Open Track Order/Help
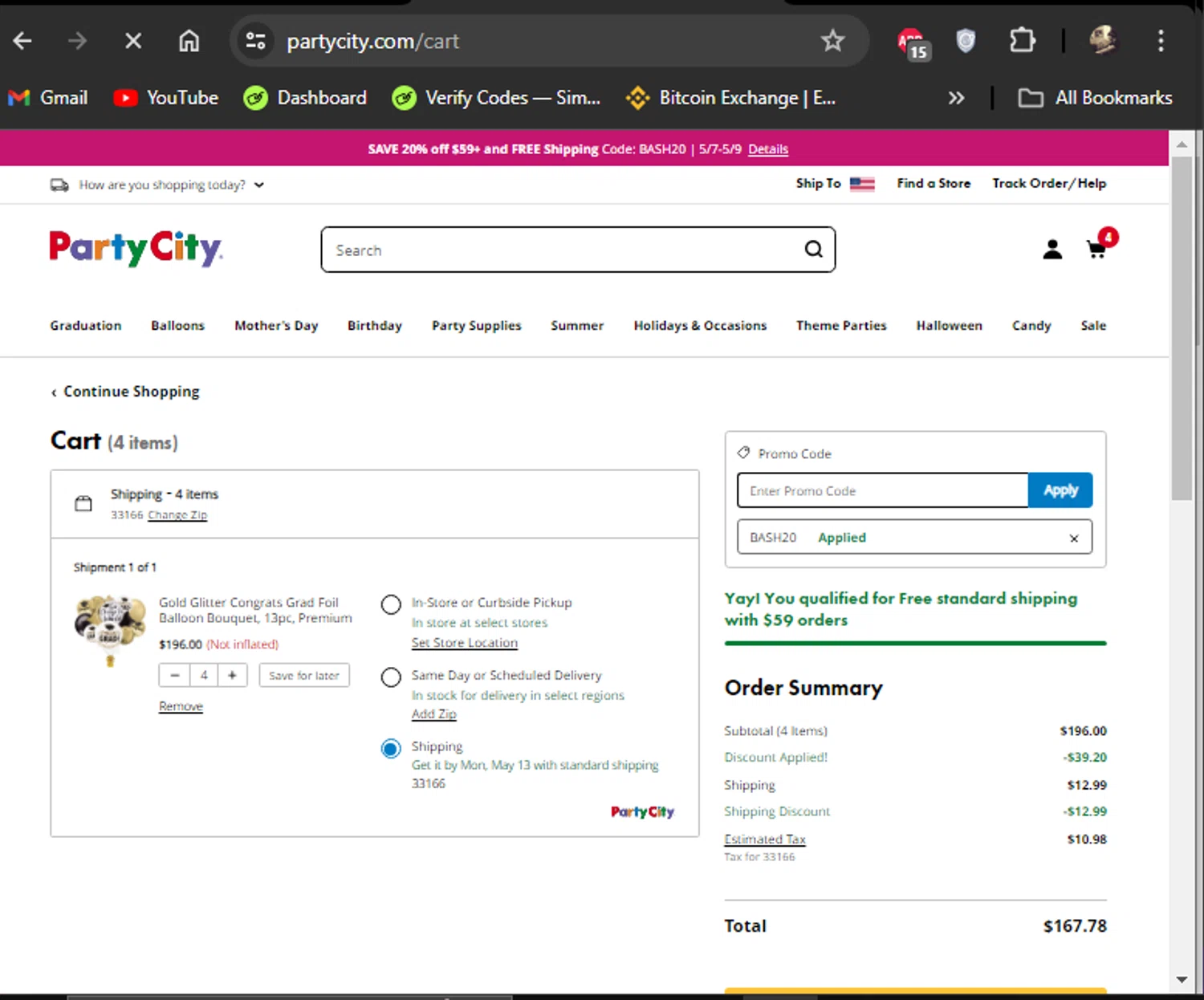The width and height of the screenshot is (1204, 1000). (x=1049, y=184)
